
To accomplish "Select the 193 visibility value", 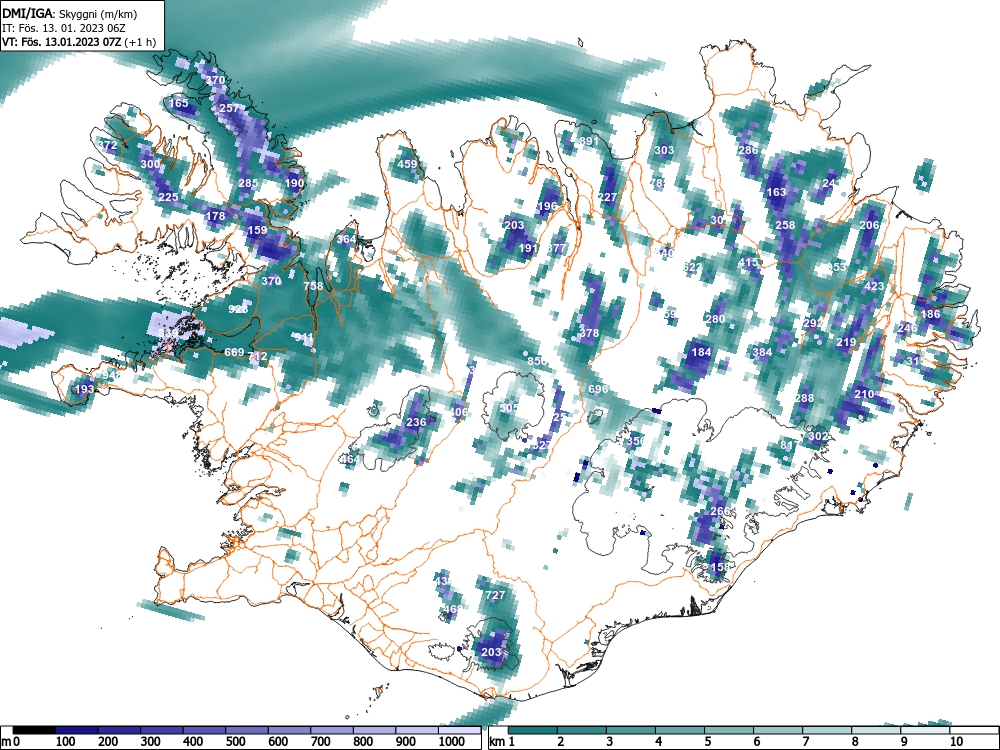I will coord(85,388).
